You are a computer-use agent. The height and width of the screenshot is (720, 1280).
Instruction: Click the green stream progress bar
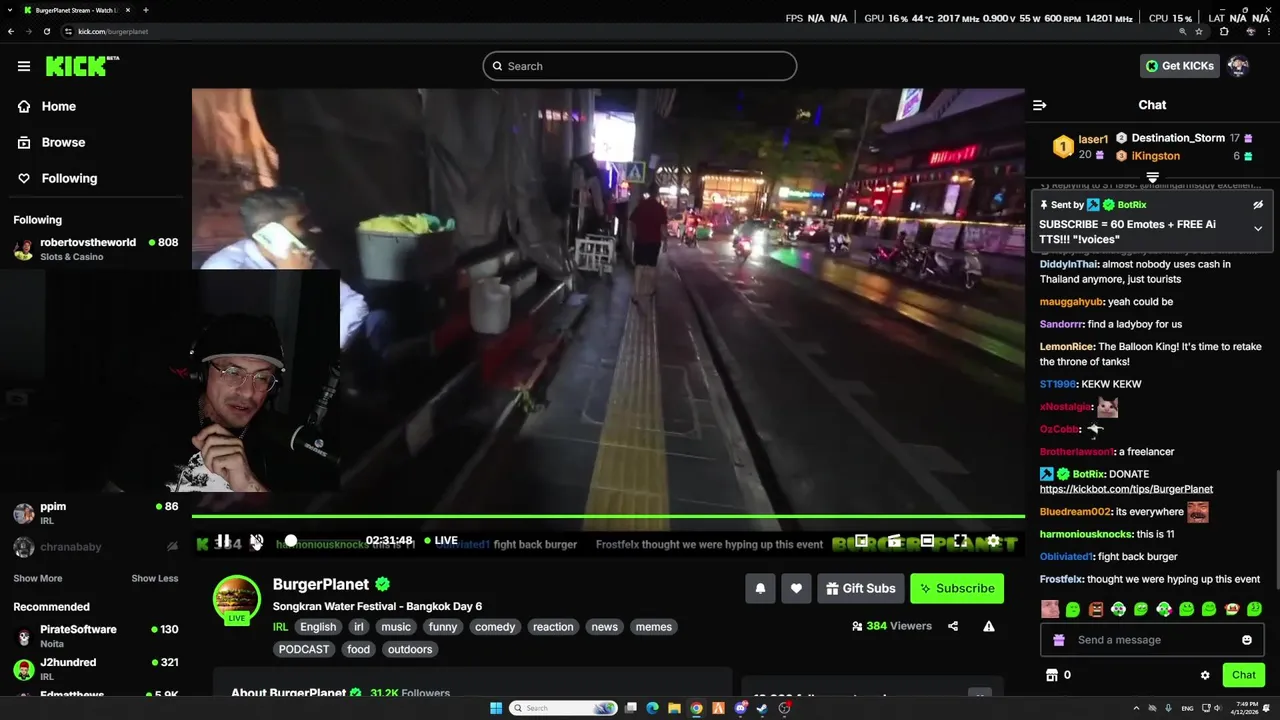(608, 516)
